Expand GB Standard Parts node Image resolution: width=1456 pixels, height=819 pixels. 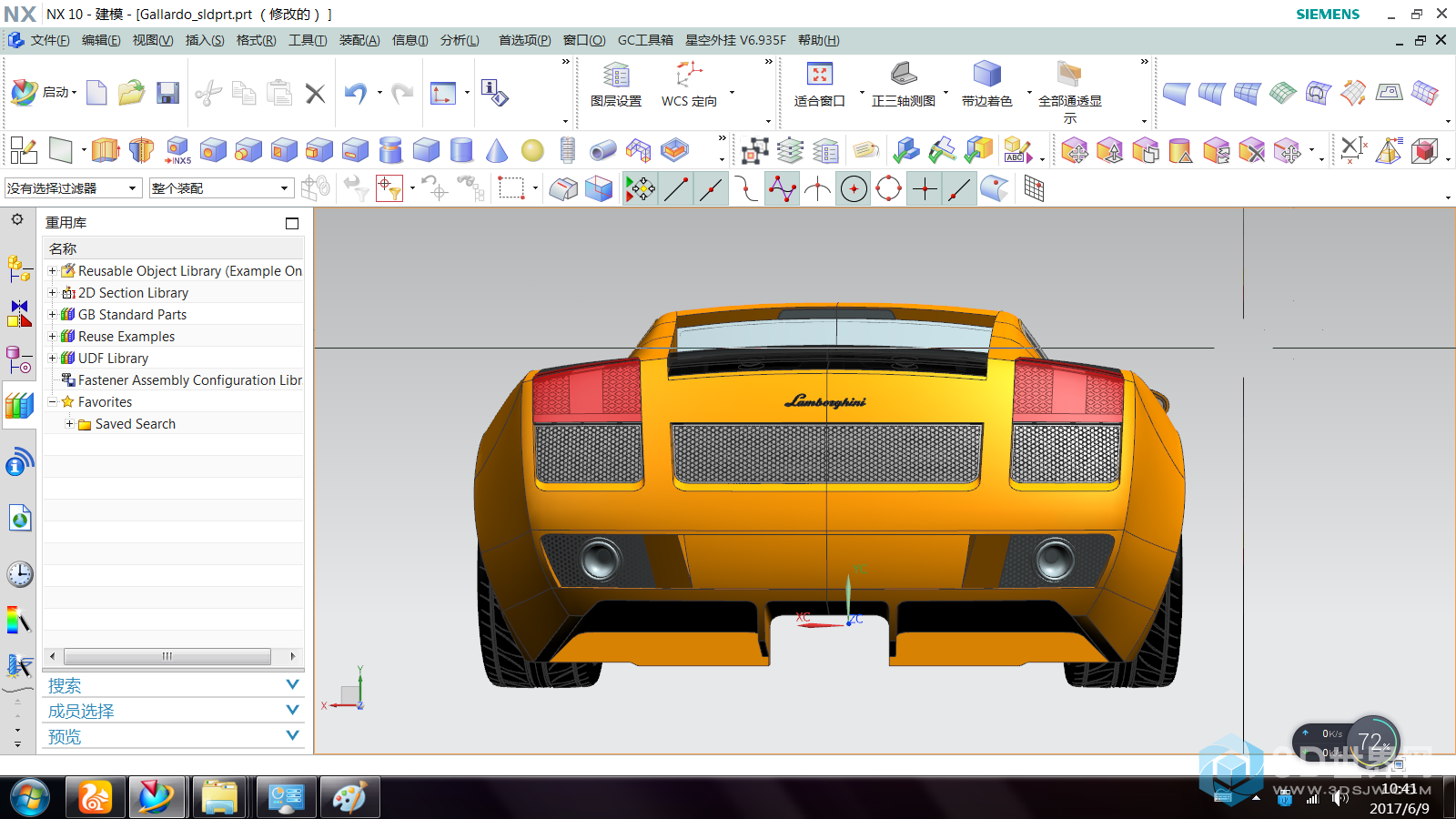point(52,315)
